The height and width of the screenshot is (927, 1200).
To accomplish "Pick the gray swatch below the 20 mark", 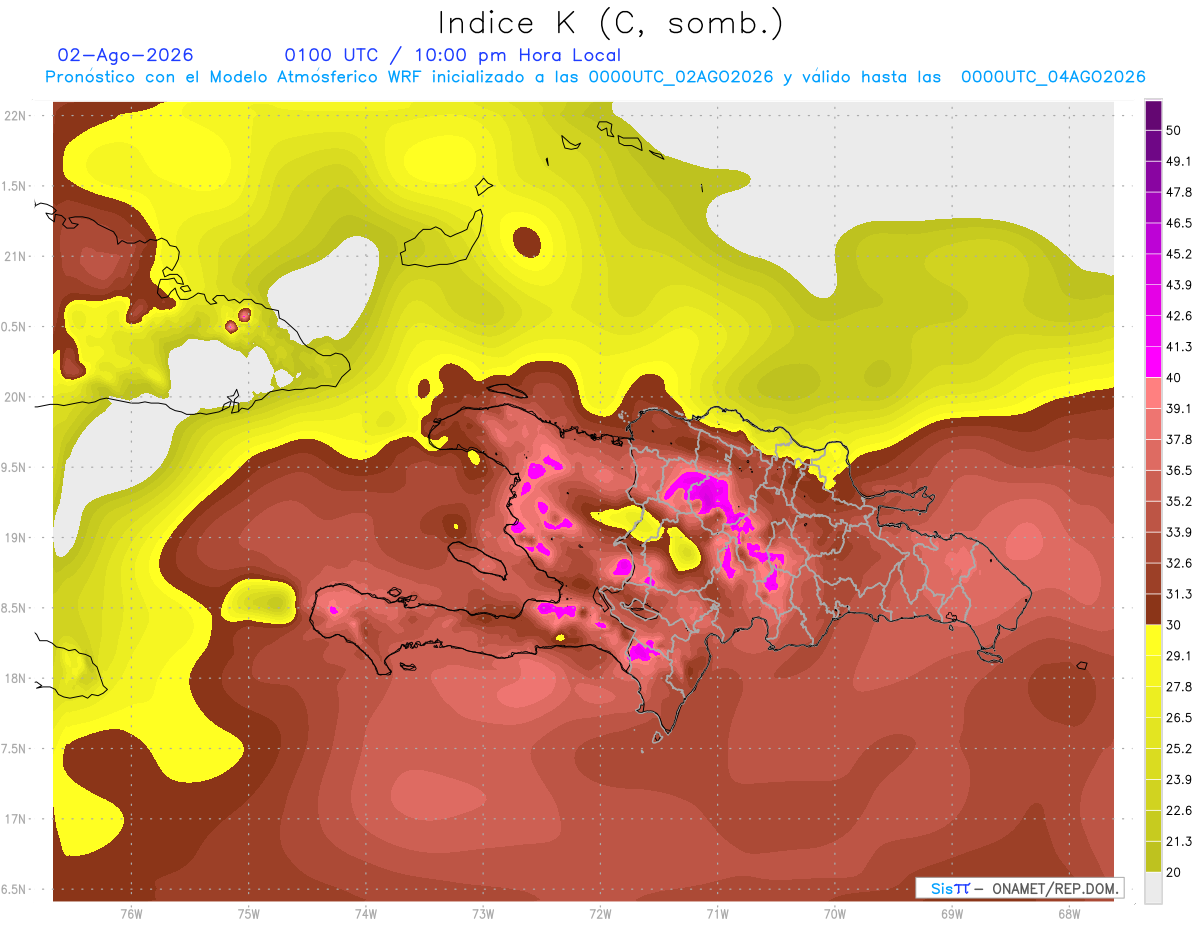I will click(1153, 887).
